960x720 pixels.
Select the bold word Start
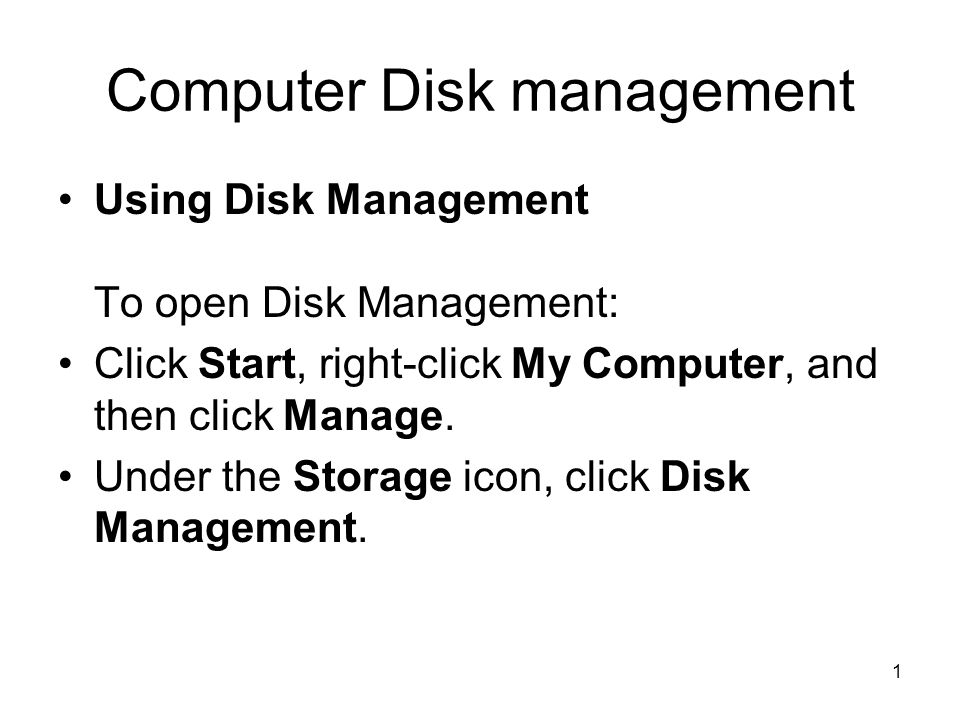(x=247, y=364)
